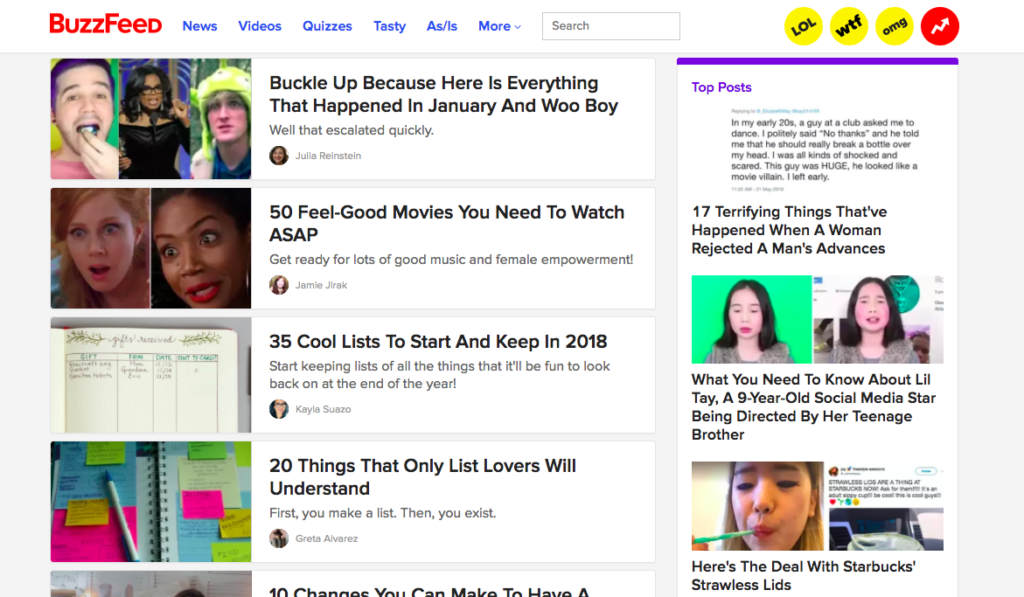1024x597 pixels.
Task: Click 'Well that escalated quickly.' description
Action: (351, 130)
